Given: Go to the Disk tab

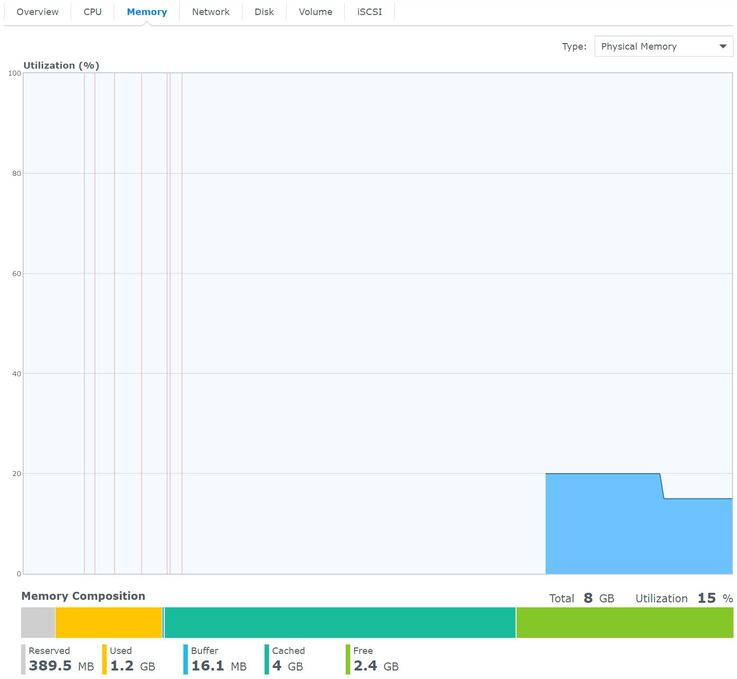Looking at the screenshot, I should tap(264, 12).
